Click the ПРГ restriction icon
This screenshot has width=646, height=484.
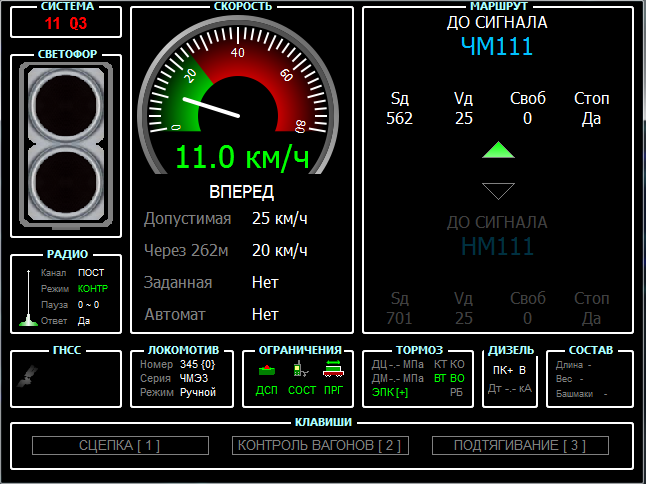pos(333,370)
